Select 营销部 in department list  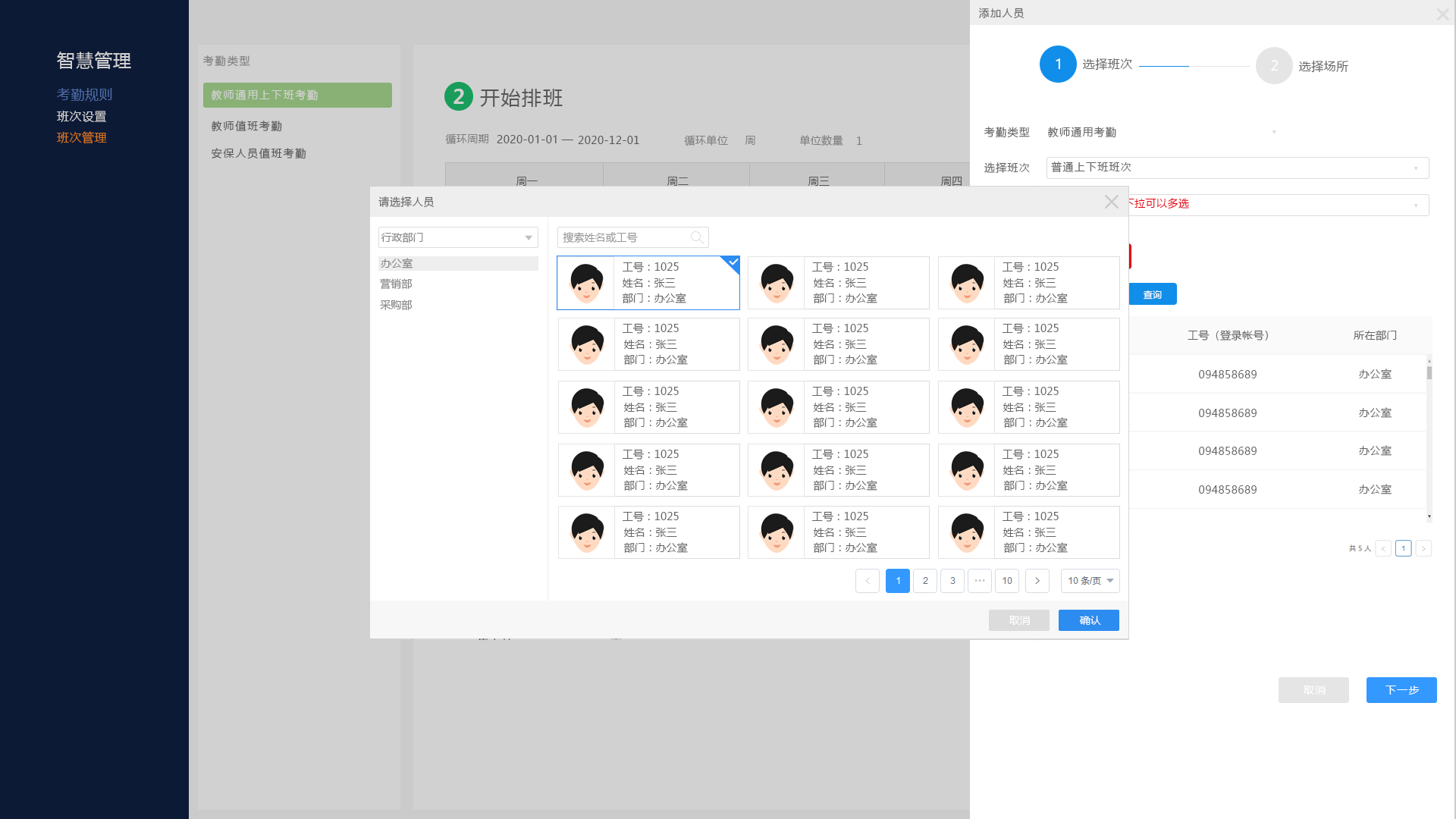tap(396, 284)
